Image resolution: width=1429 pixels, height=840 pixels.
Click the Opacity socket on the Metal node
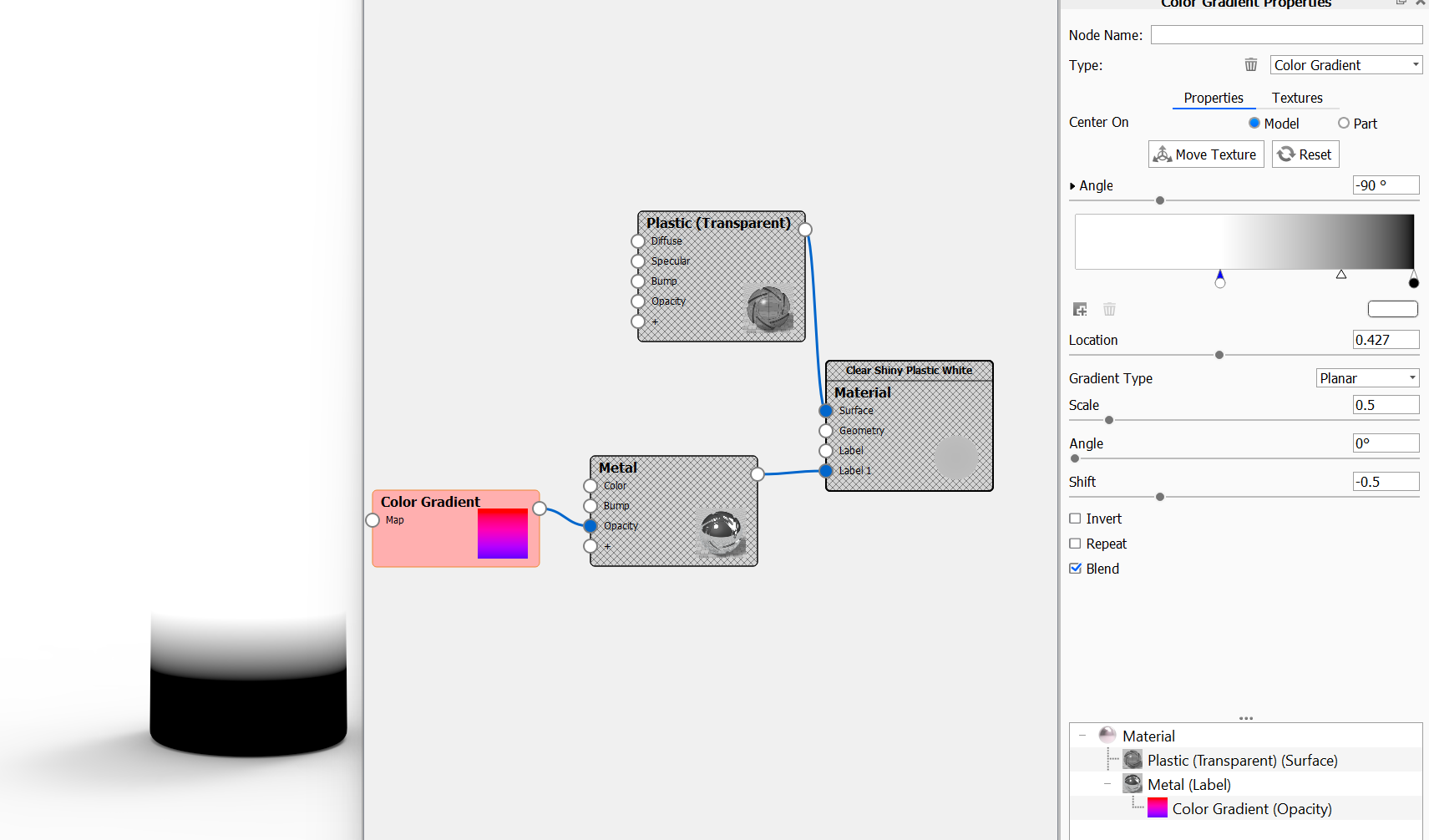coord(590,526)
